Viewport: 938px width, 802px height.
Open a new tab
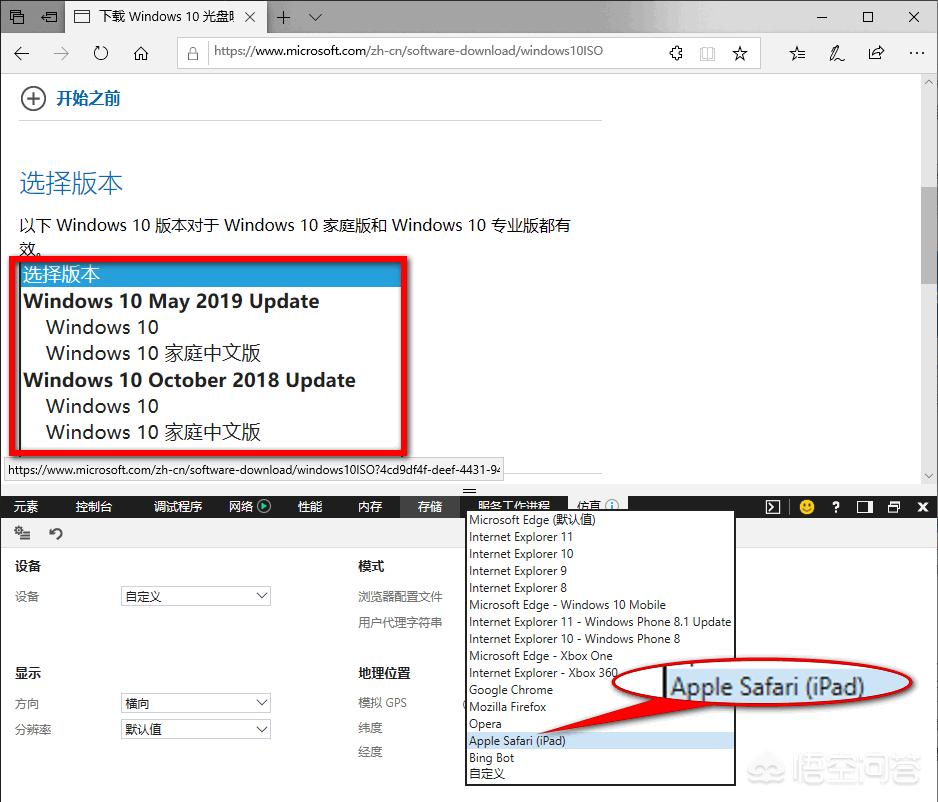pyautogui.click(x=284, y=17)
